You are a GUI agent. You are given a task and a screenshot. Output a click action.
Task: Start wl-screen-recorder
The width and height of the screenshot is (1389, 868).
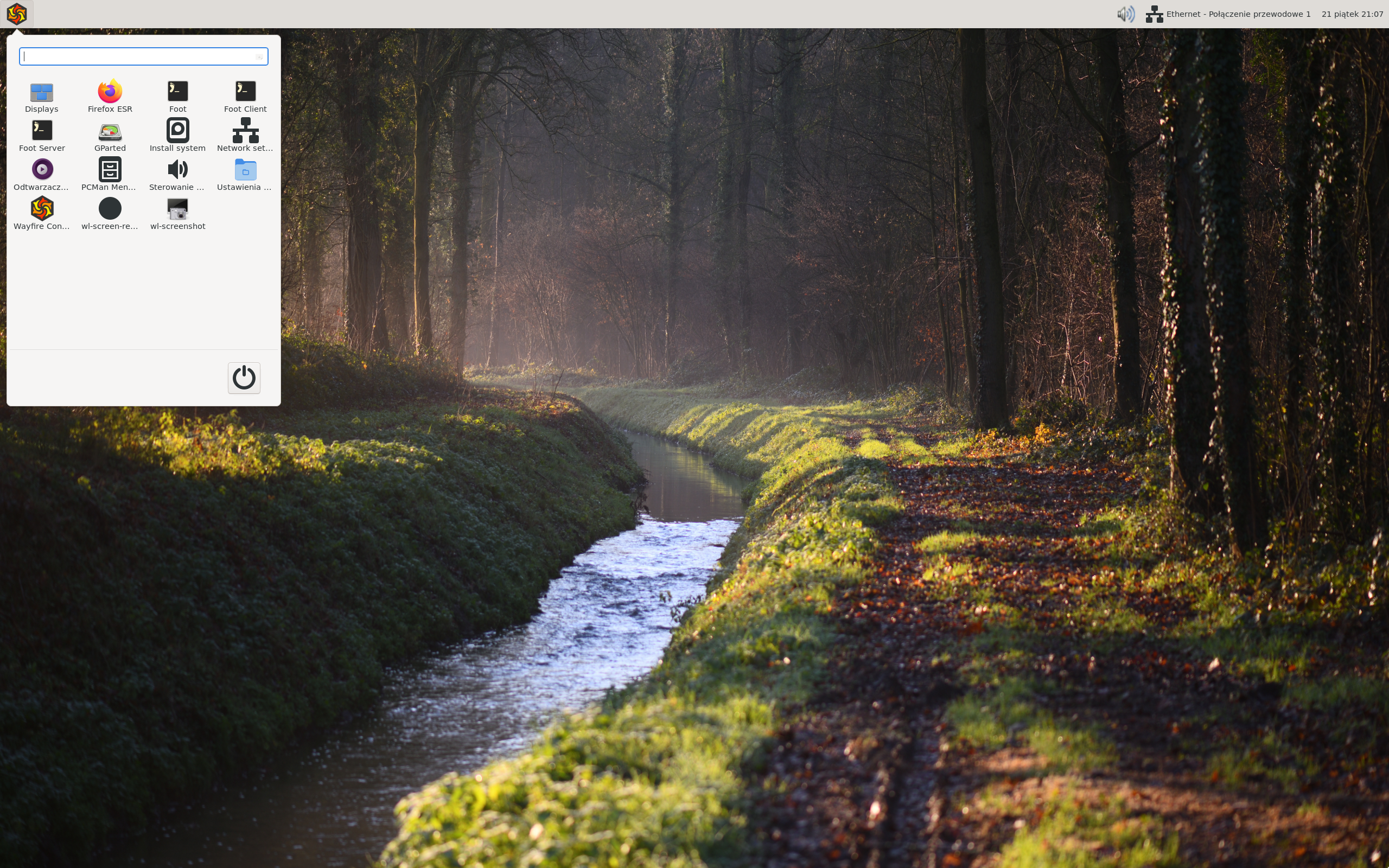pyautogui.click(x=110, y=214)
